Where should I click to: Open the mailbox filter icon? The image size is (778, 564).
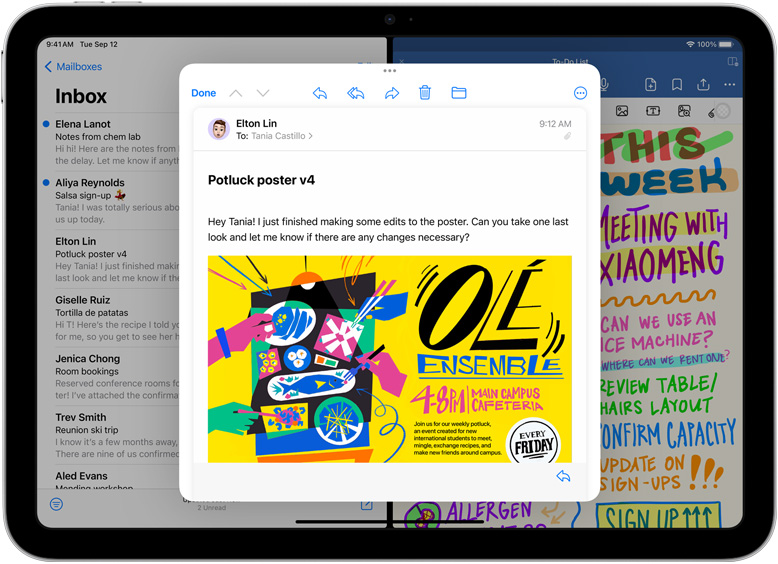pos(56,504)
